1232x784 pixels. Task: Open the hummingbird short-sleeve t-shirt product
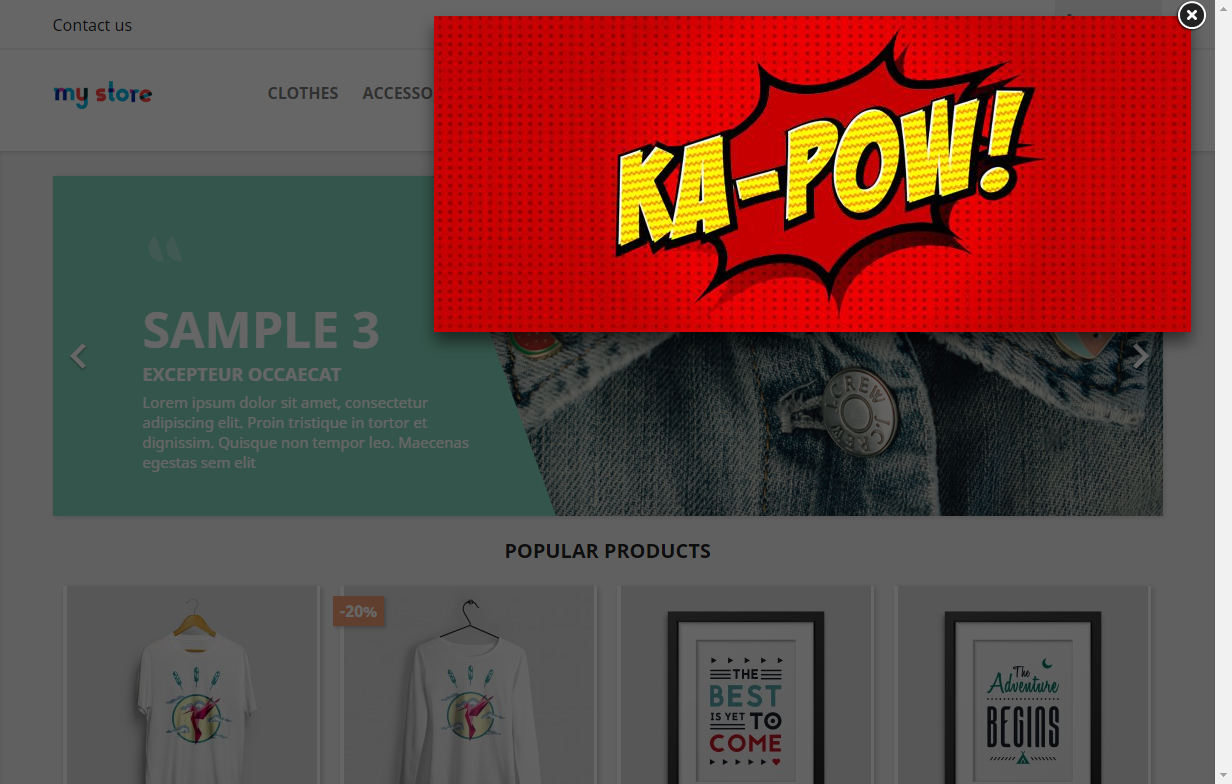(192, 685)
